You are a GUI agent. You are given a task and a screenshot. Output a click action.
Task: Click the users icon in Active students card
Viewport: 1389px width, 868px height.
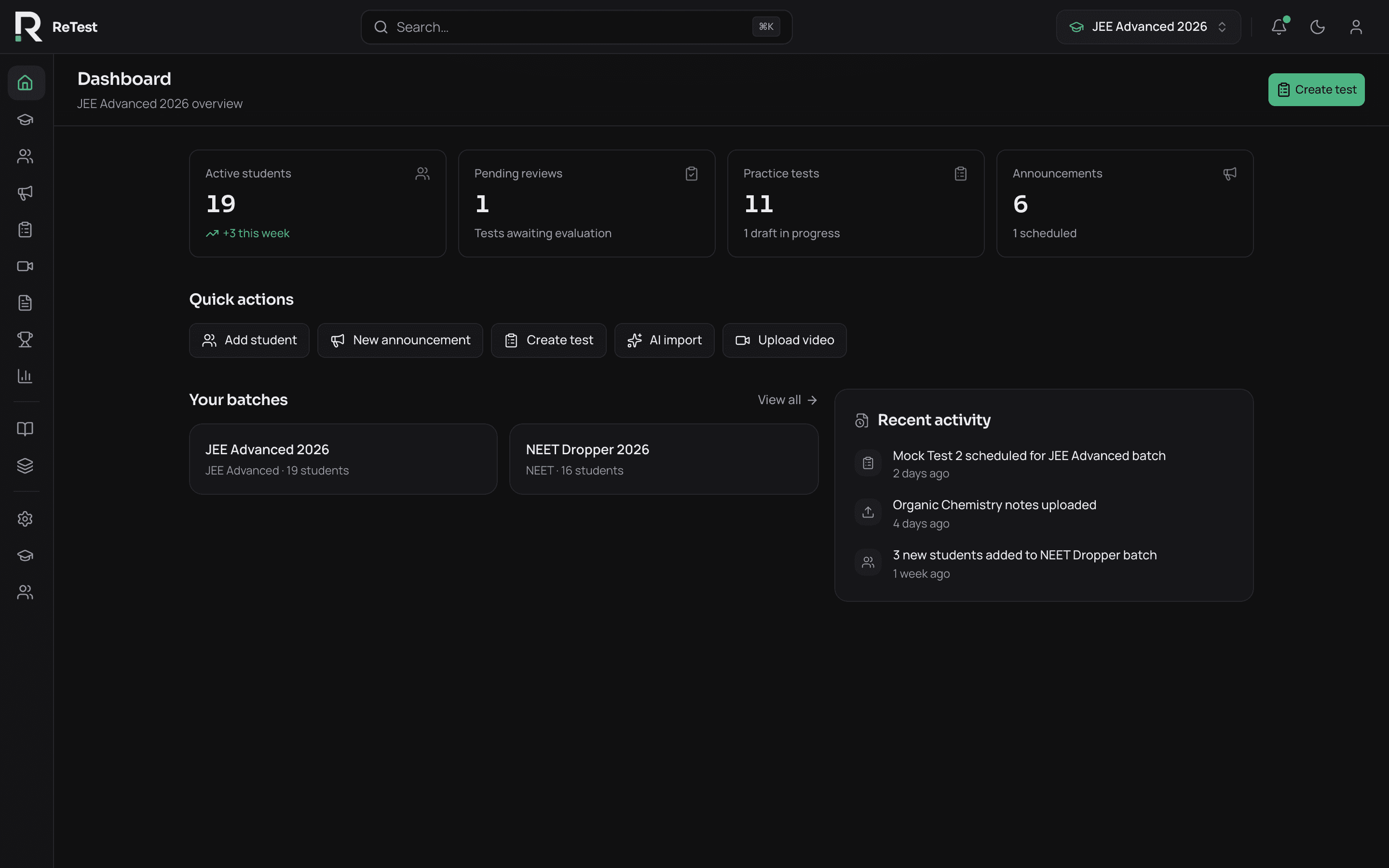point(422,174)
